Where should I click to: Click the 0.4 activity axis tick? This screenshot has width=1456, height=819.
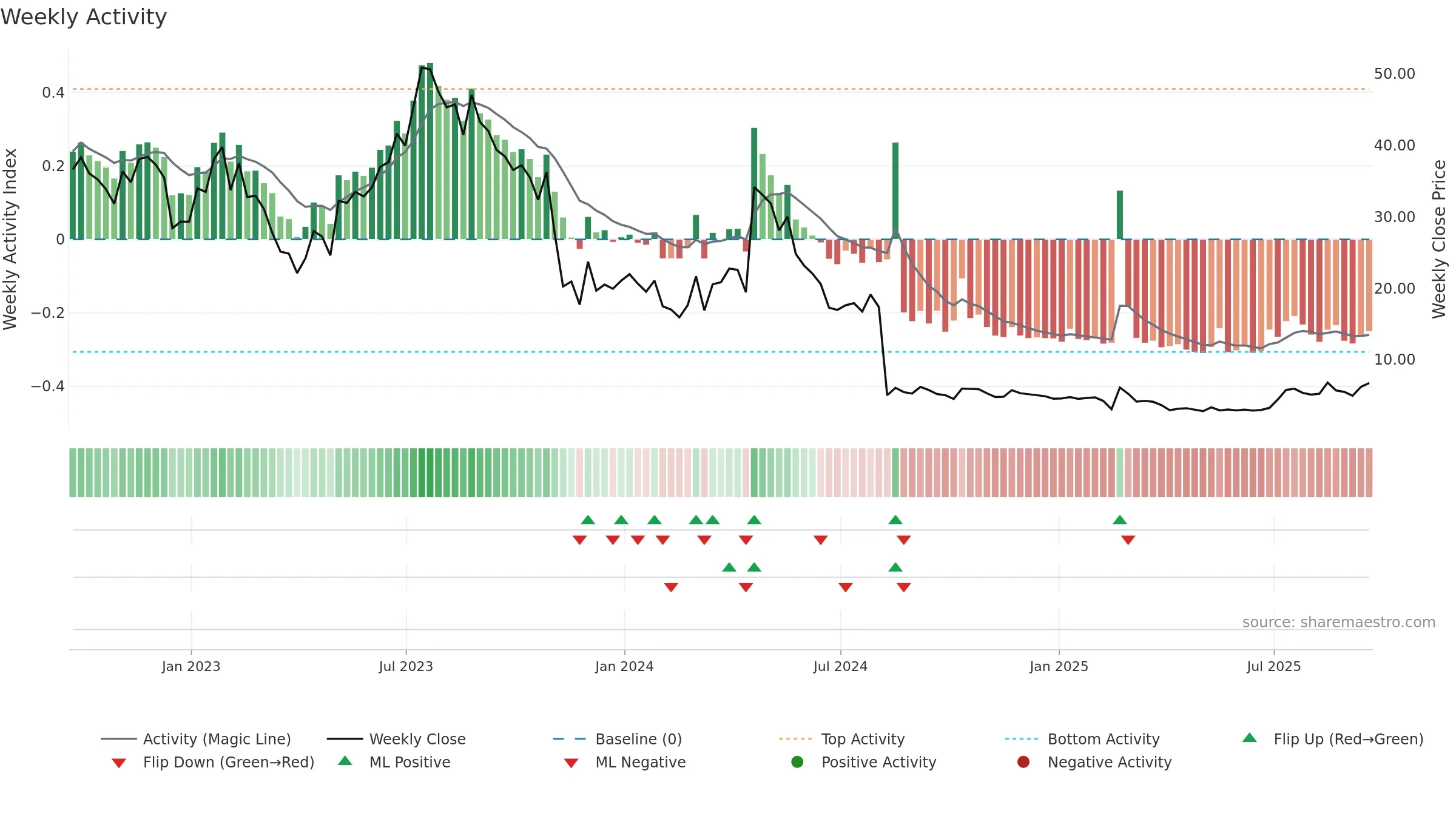53,93
